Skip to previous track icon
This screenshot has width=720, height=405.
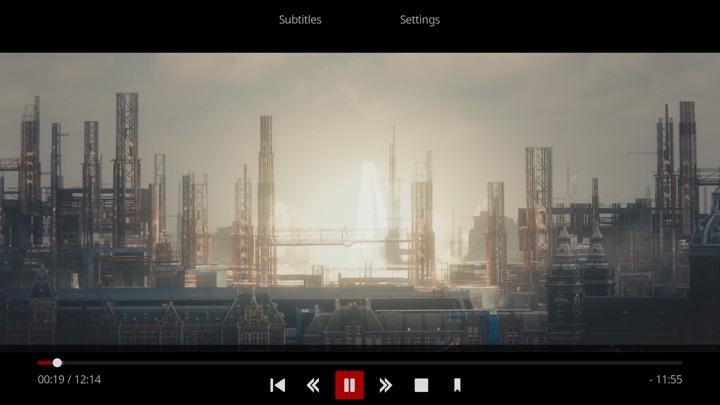coord(277,385)
